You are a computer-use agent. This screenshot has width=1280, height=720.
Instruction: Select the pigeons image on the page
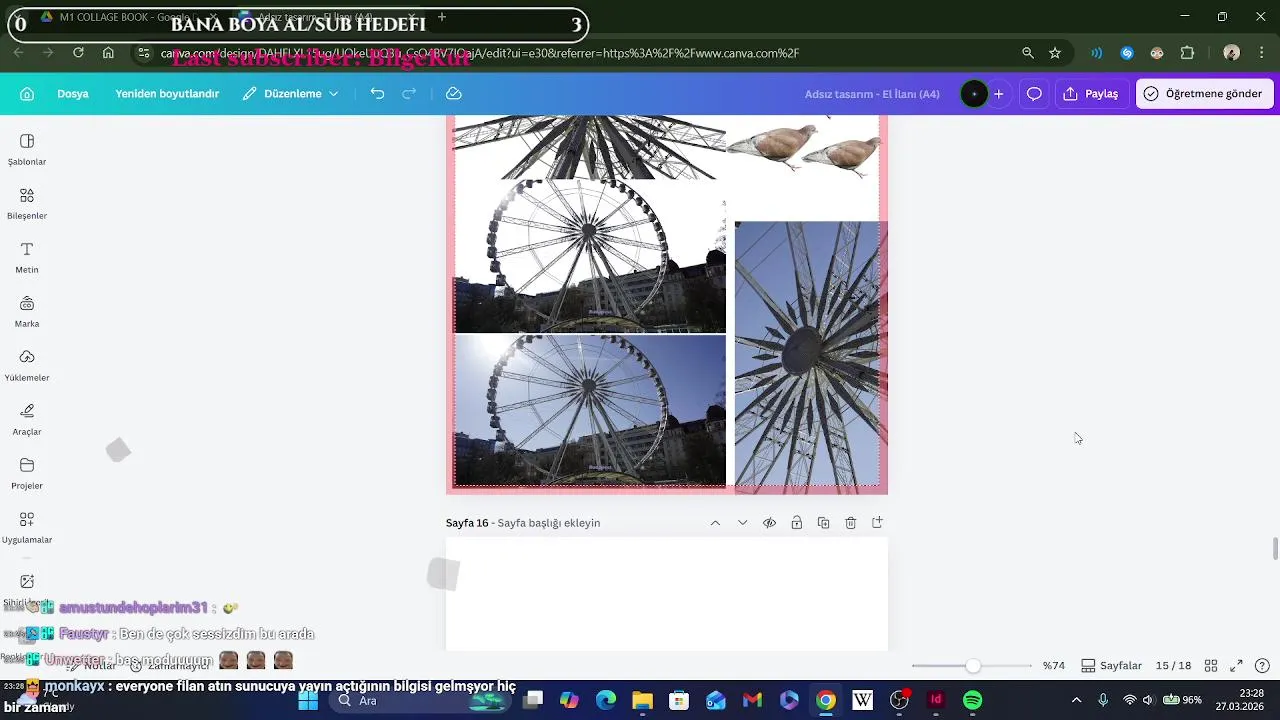click(803, 148)
